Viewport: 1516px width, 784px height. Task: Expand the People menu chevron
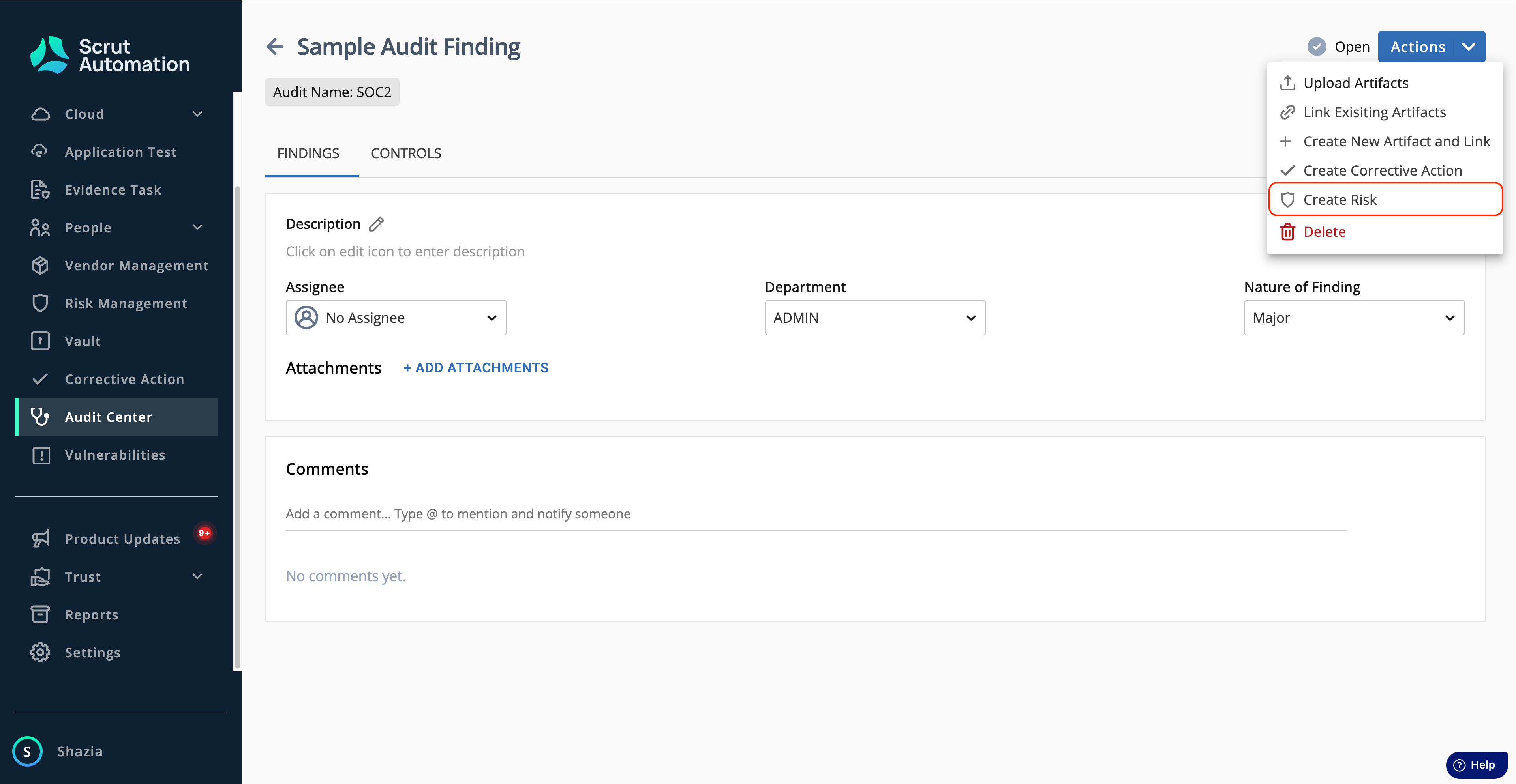coord(198,228)
